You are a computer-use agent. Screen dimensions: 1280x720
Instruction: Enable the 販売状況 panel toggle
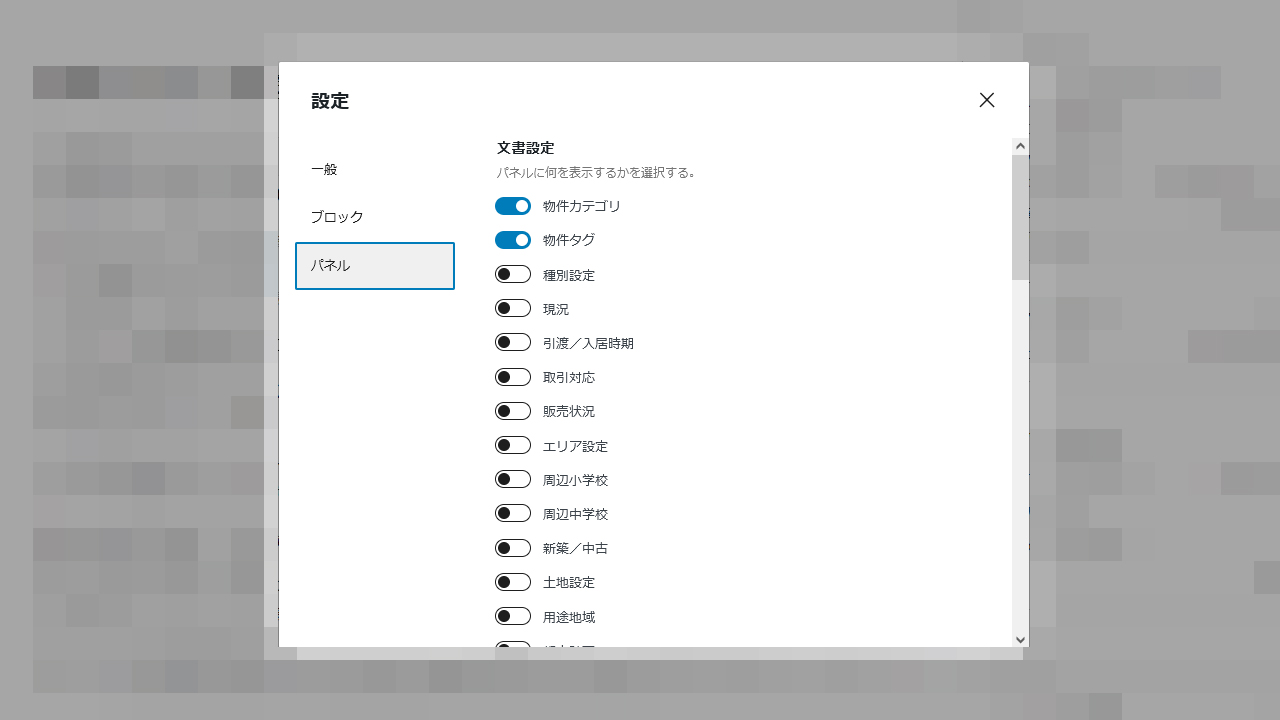513,411
